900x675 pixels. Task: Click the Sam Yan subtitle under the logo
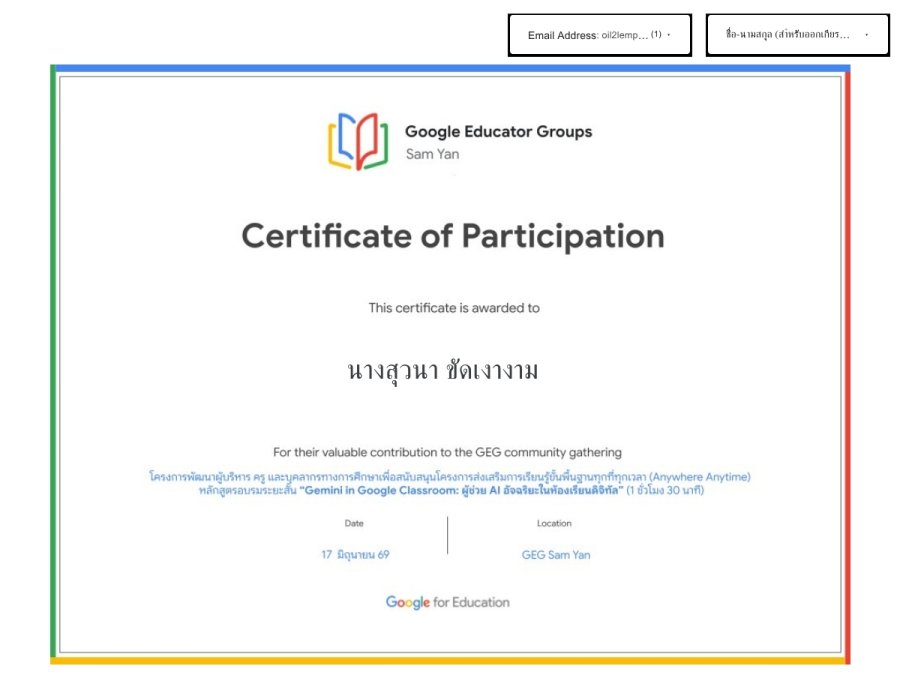click(x=432, y=154)
